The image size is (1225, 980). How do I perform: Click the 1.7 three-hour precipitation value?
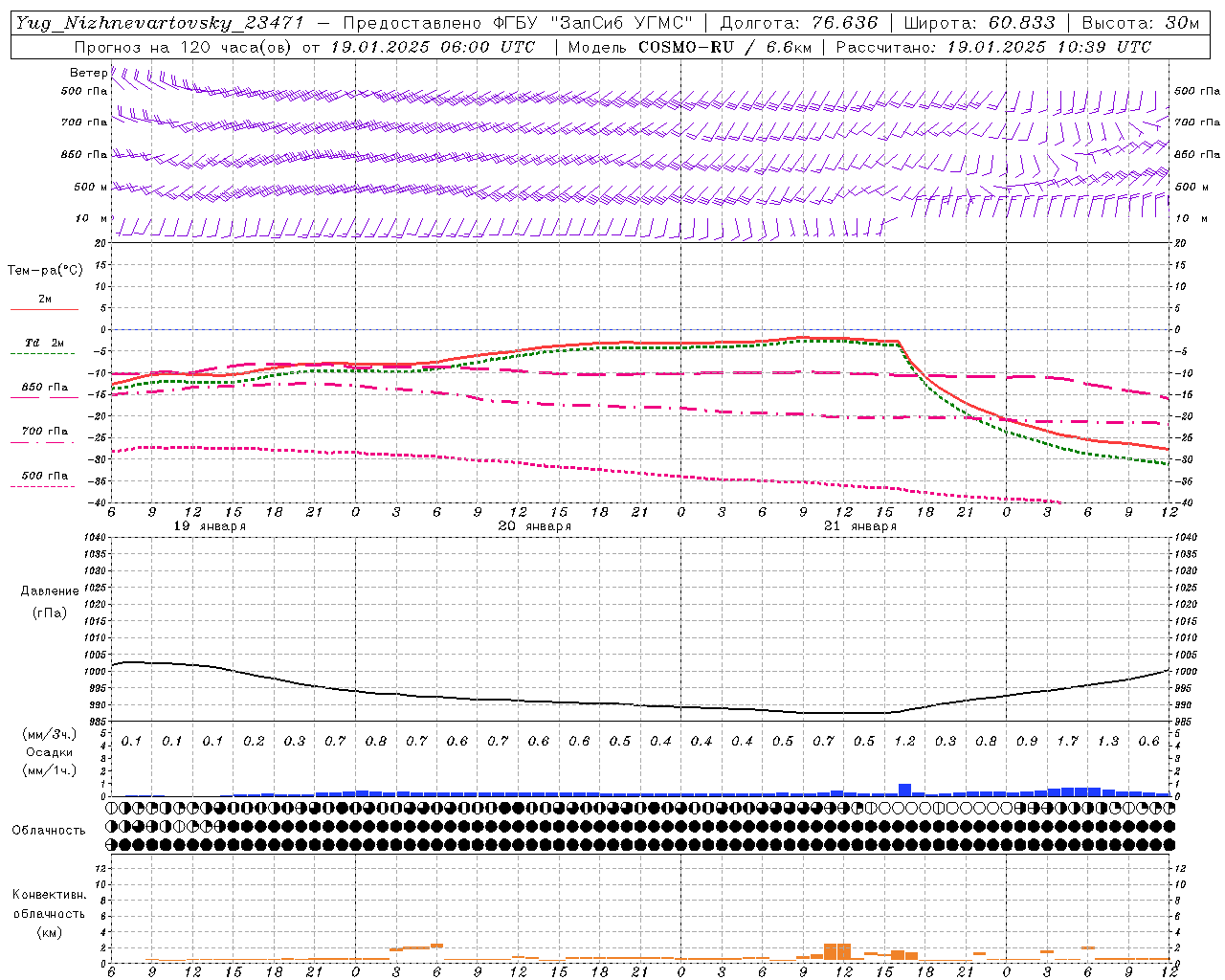1067,742
